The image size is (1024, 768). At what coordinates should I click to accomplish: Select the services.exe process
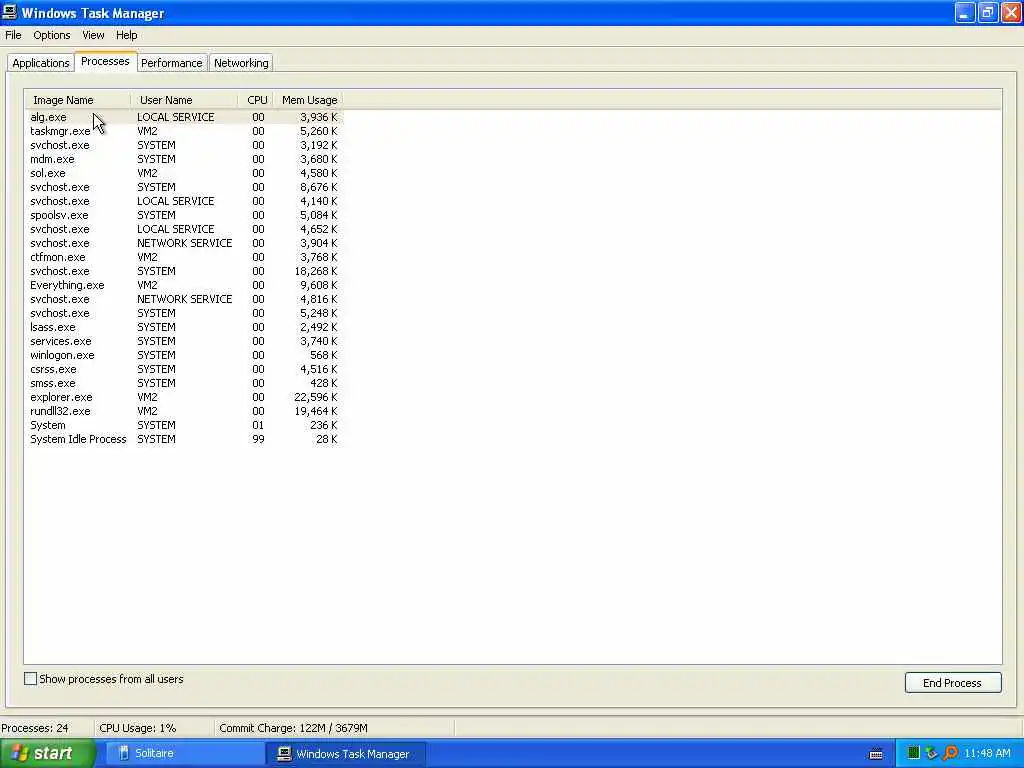coord(184,341)
